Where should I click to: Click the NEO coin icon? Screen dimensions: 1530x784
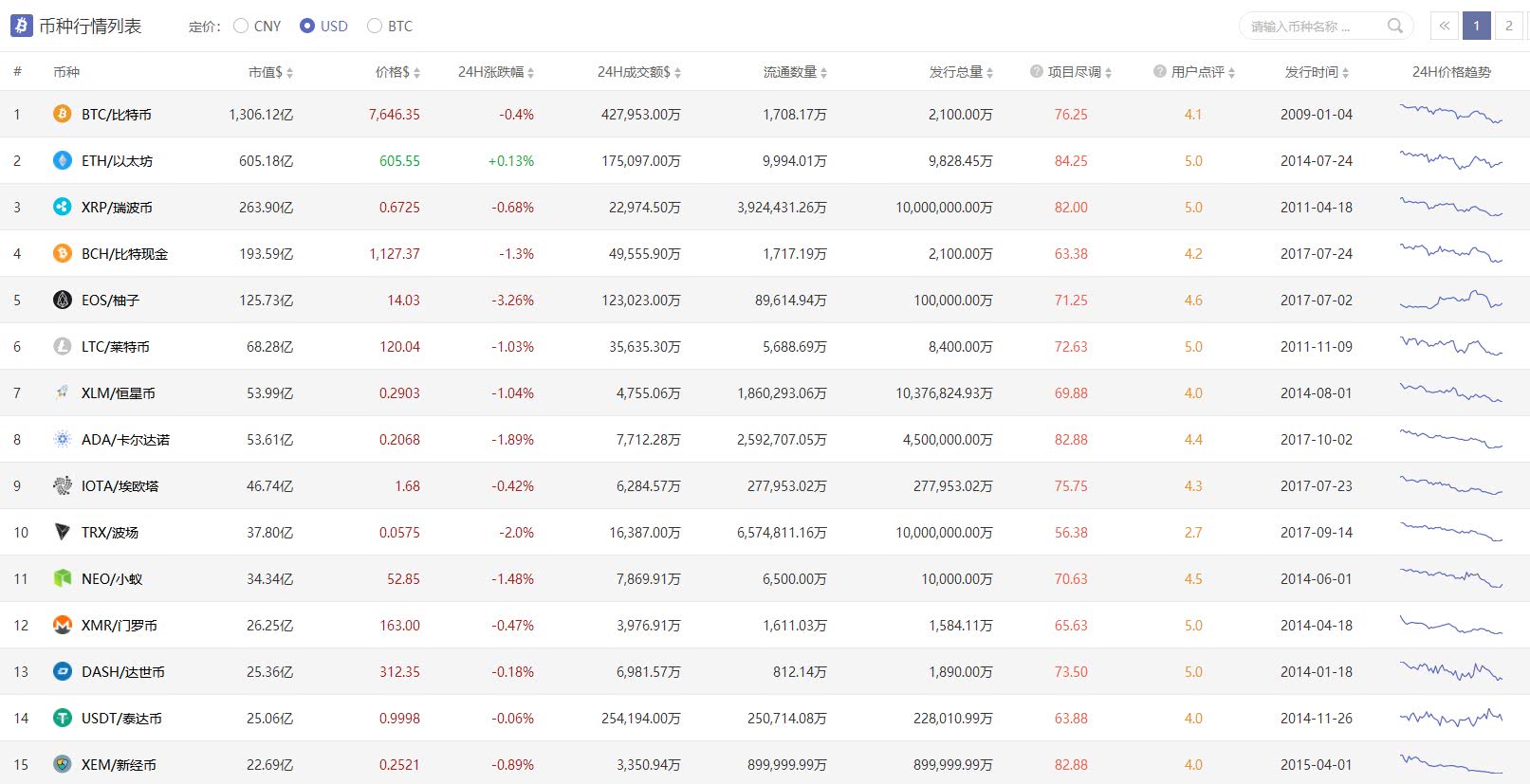pos(63,578)
